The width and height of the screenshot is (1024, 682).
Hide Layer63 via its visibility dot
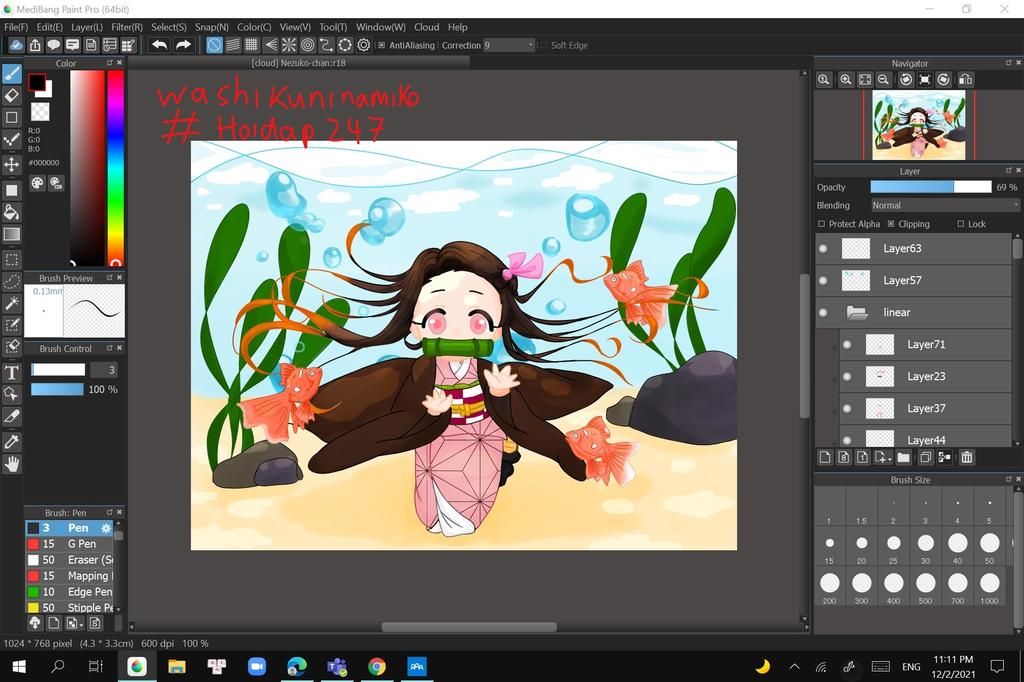pyautogui.click(x=823, y=248)
